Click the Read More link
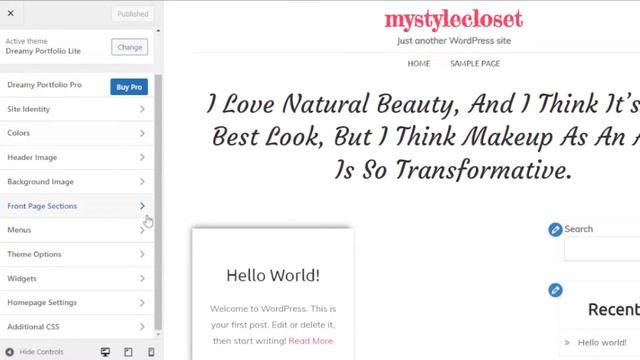 [311, 341]
